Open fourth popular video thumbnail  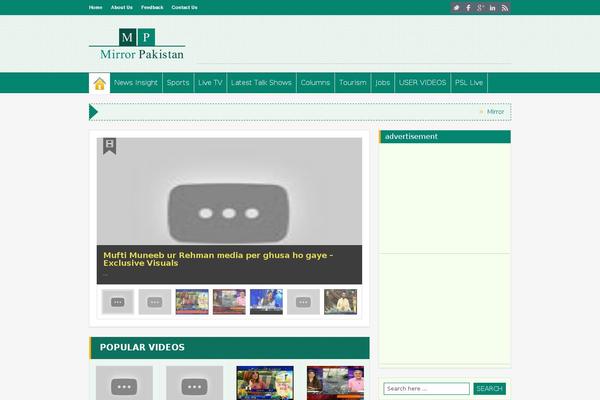pos(335,383)
